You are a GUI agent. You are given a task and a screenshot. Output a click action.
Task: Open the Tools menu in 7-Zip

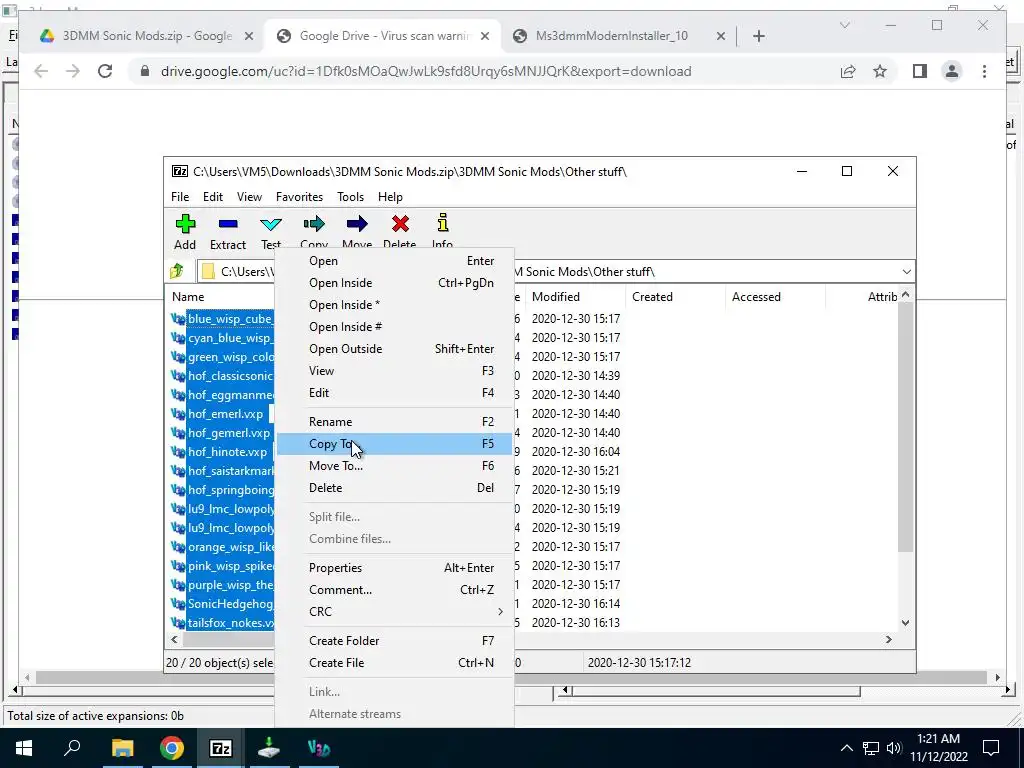[350, 197]
